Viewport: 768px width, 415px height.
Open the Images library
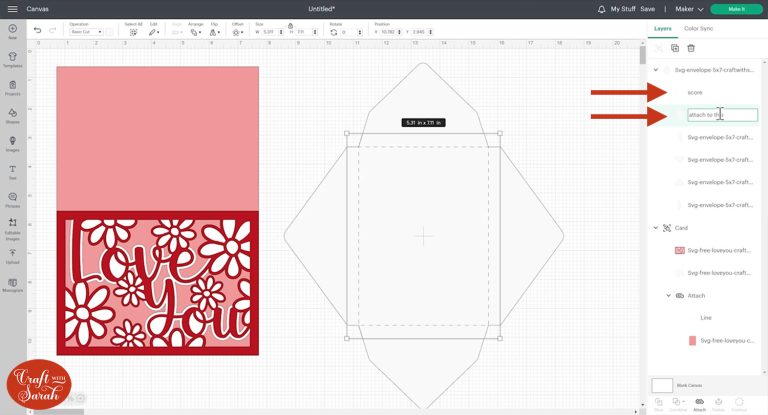pos(12,142)
